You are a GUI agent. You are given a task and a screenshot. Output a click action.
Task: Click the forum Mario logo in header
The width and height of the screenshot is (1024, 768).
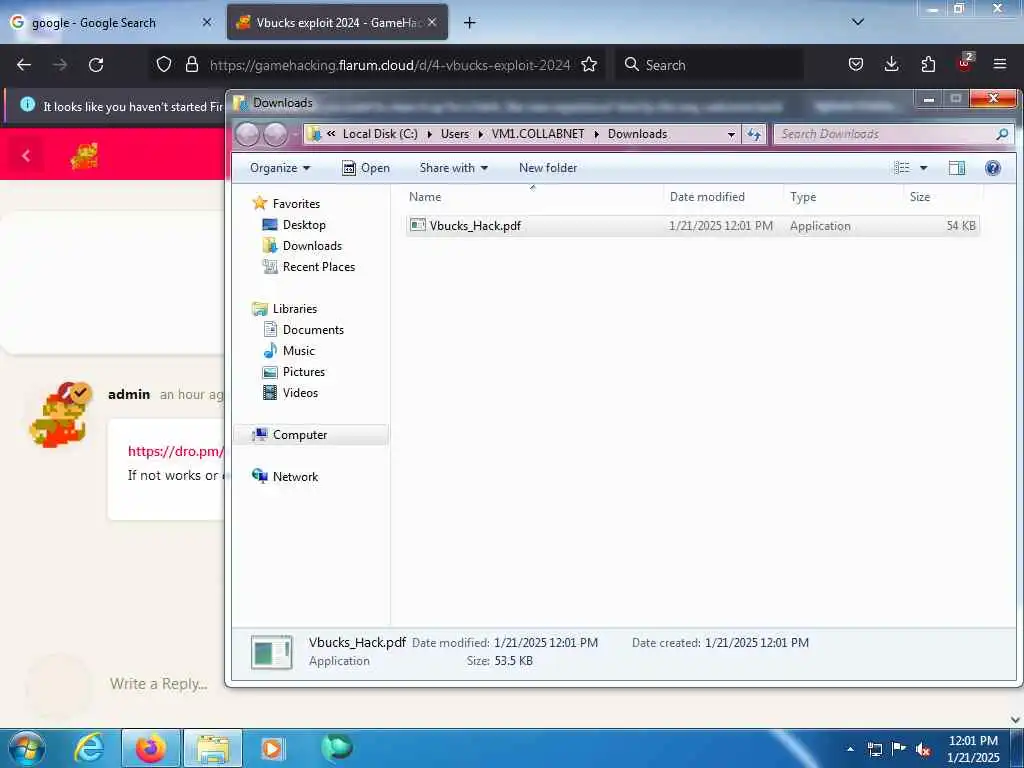point(84,155)
